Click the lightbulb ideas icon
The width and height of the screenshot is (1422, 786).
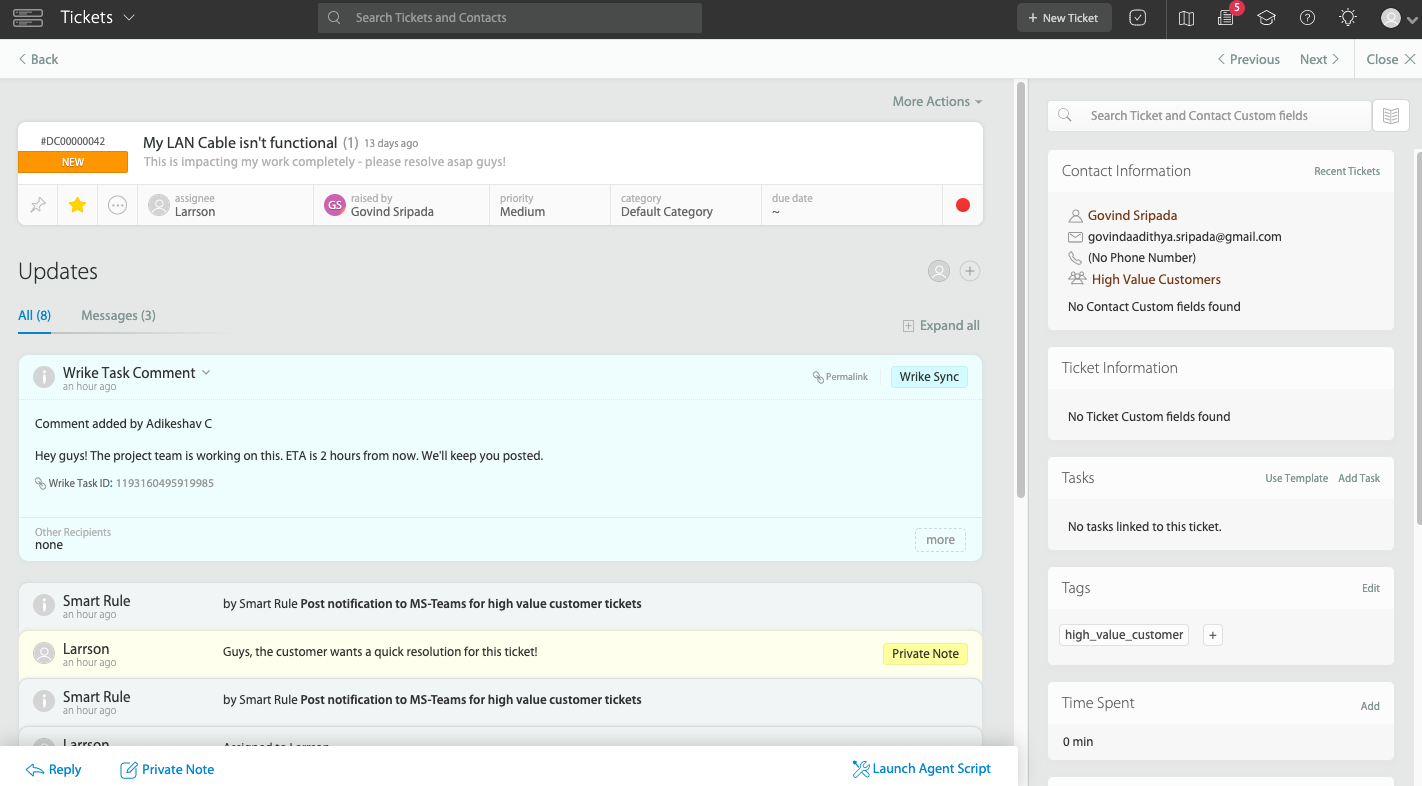[1348, 18]
